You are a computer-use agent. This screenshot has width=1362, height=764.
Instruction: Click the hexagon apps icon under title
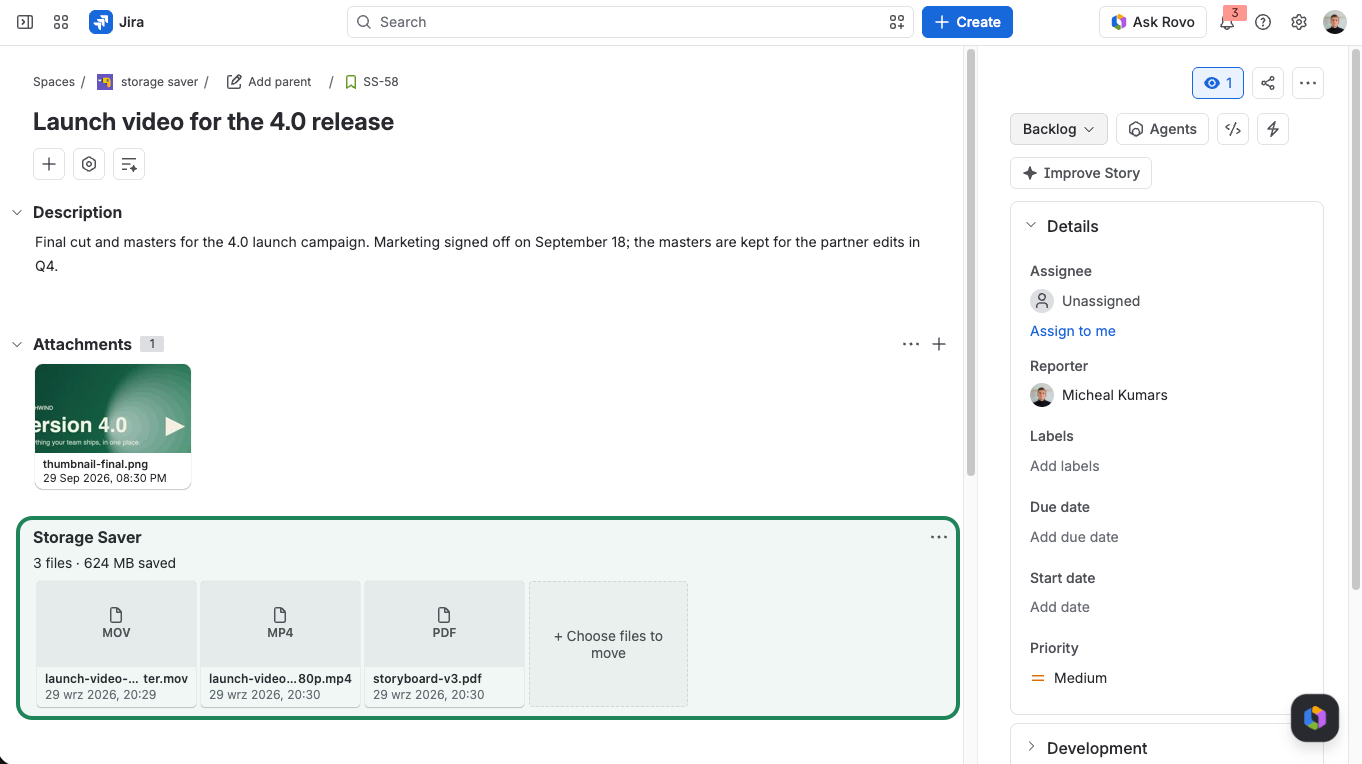point(89,164)
